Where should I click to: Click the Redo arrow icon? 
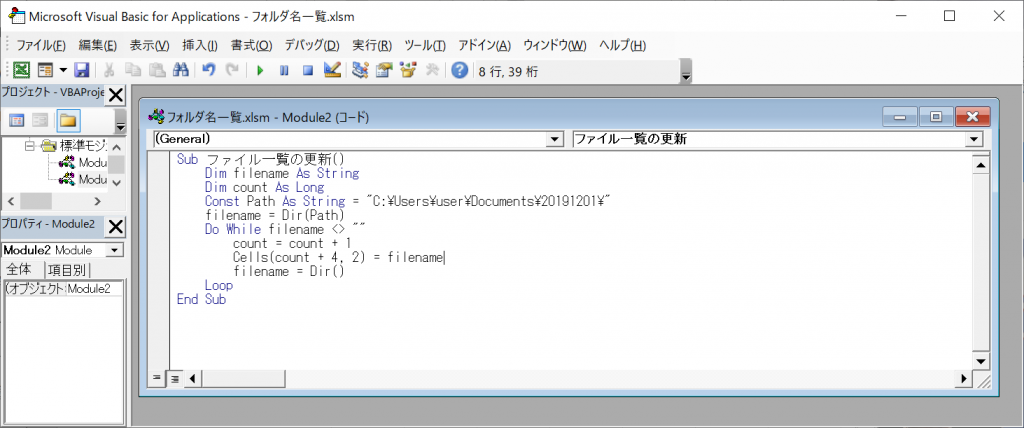pos(232,71)
